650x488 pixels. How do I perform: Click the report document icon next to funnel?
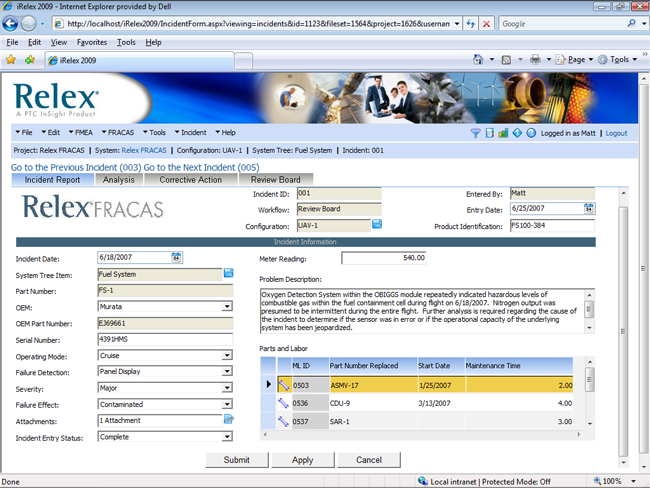coord(490,133)
